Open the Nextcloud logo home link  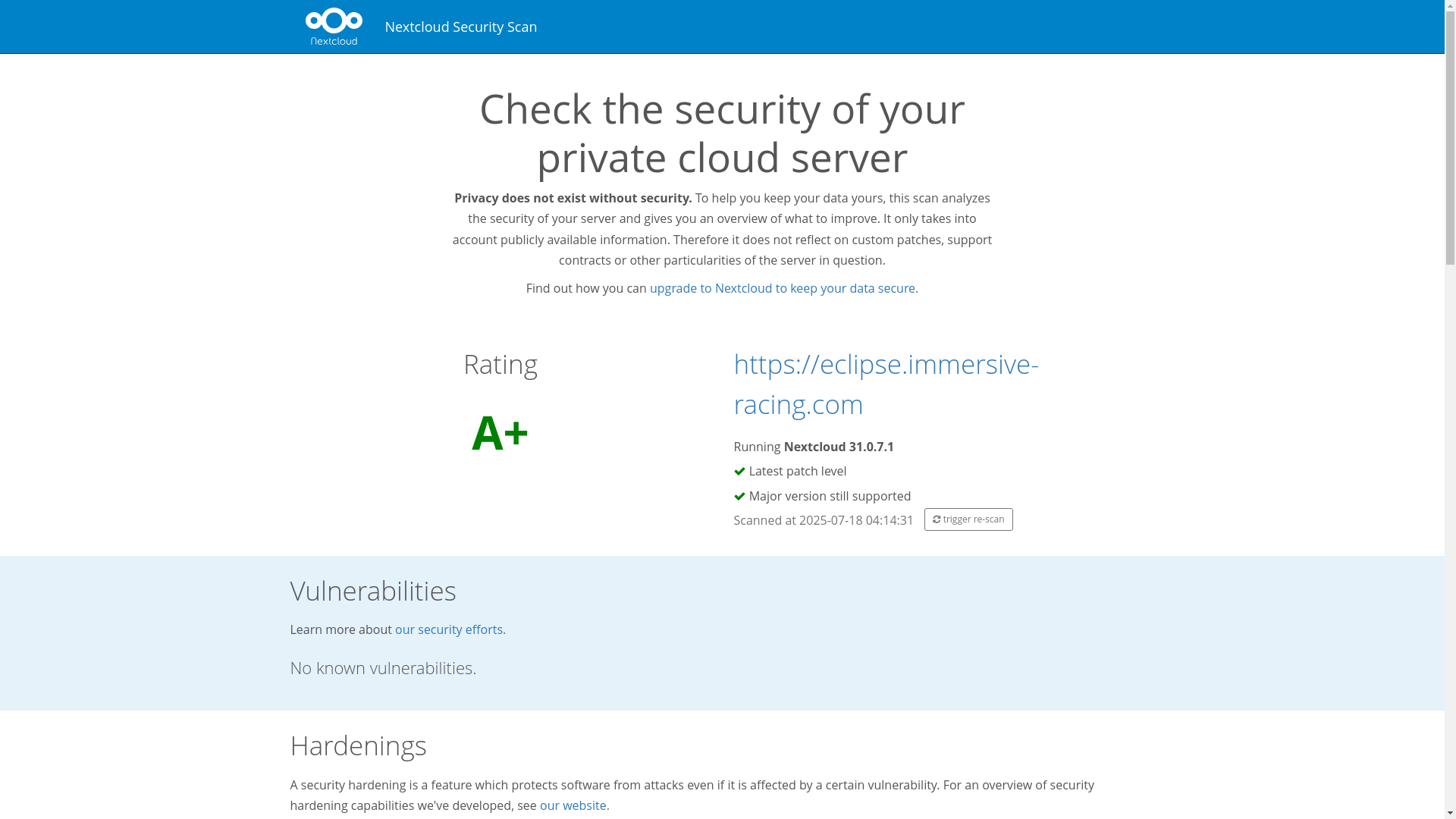pos(334,27)
